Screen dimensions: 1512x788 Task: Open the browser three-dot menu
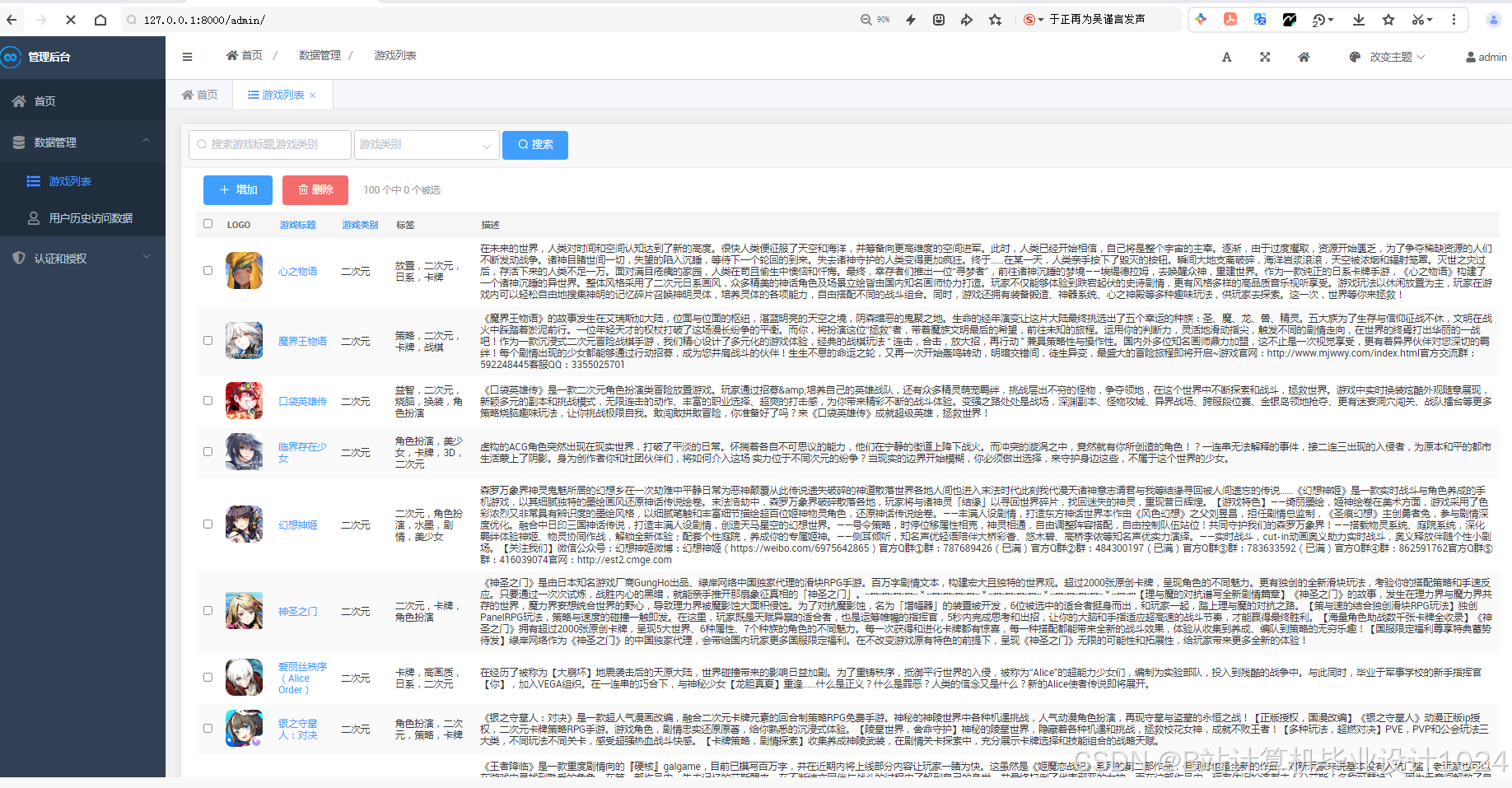coord(1454,20)
